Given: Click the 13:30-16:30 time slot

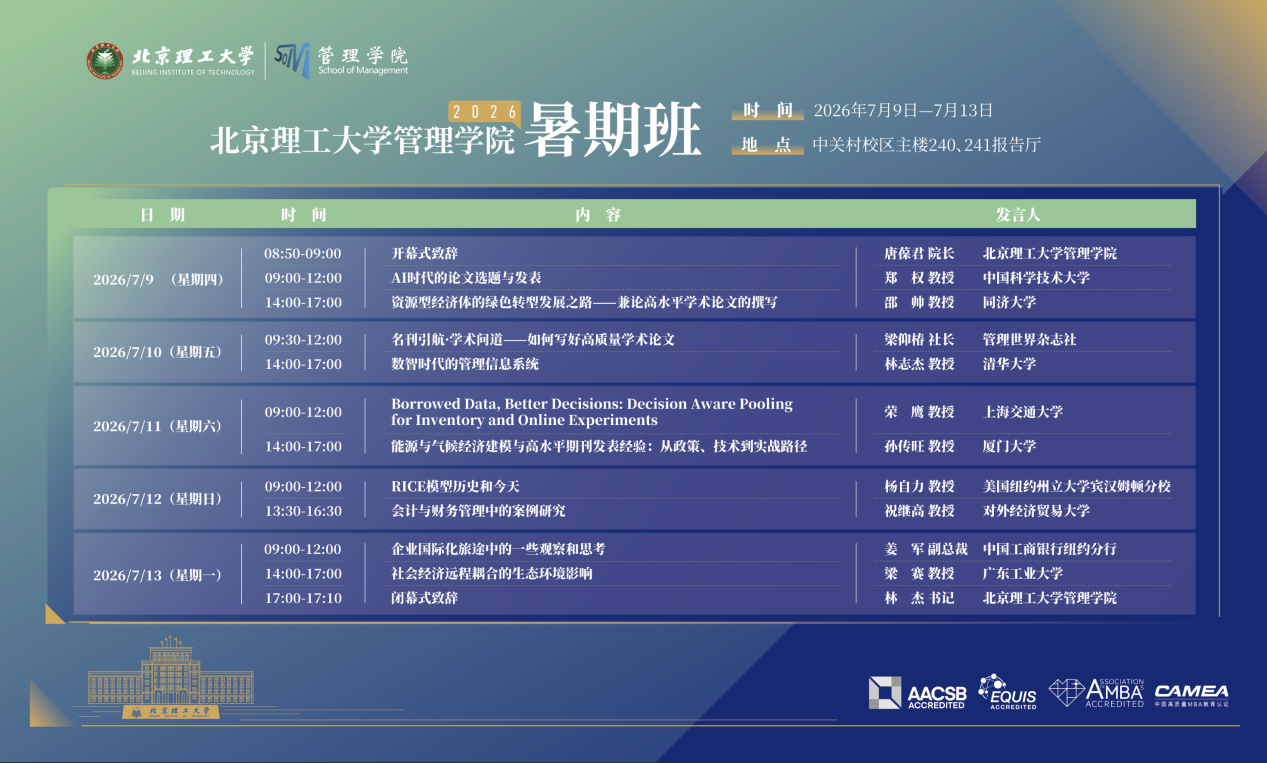Looking at the screenshot, I should click(303, 511).
